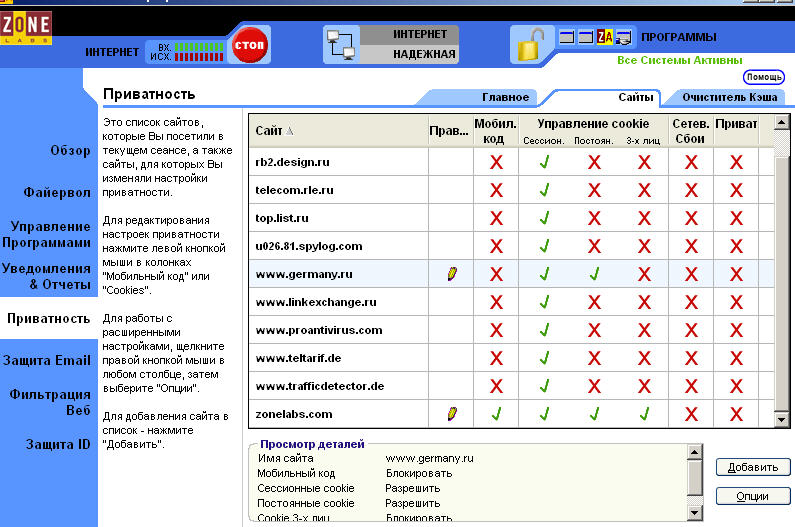
Task: Open Уведомления & Отчеты section
Action: pyautogui.click(x=47, y=276)
